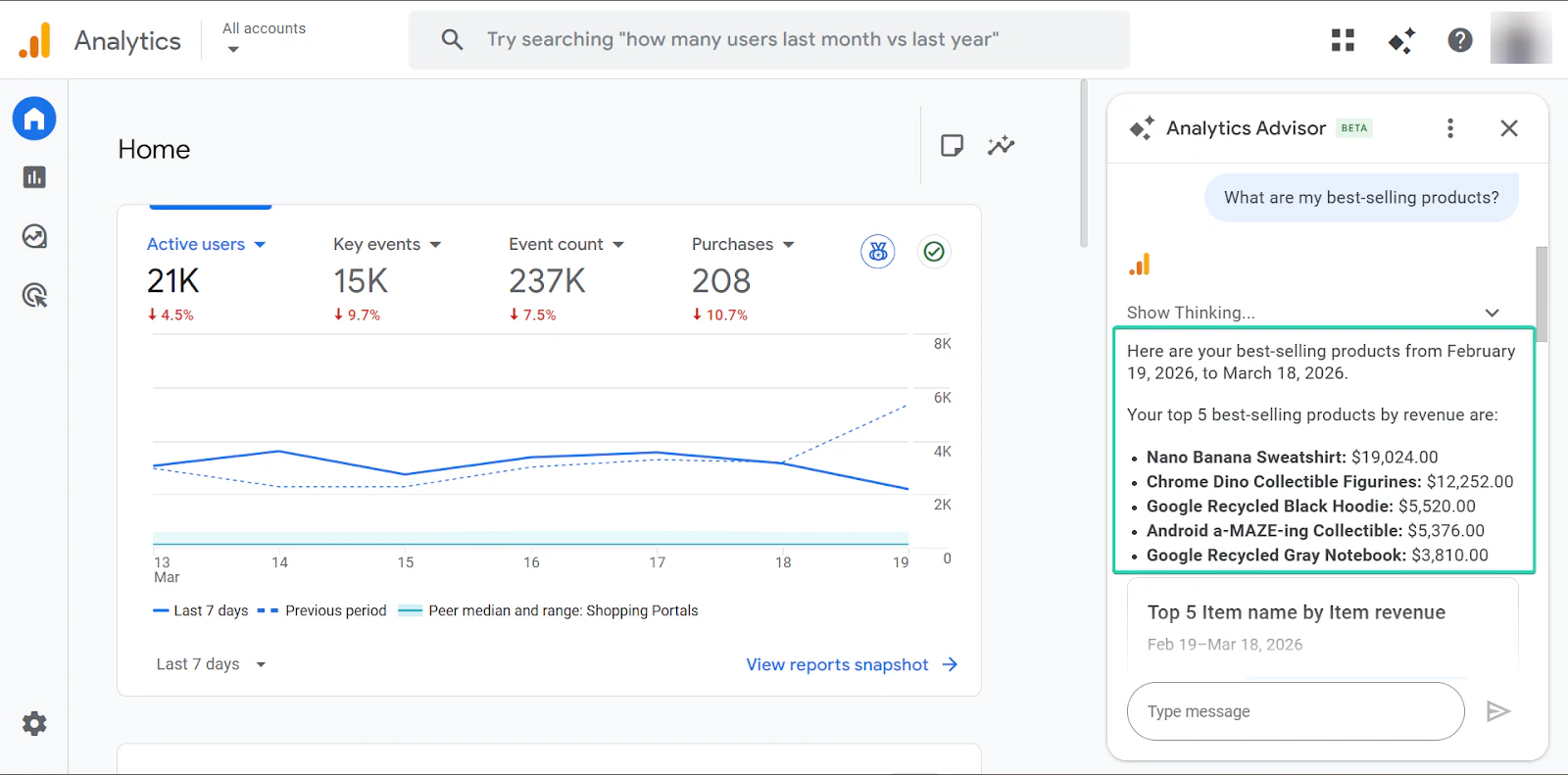Screen dimensions: 1568x775
Task: Open Explore icon in sidebar
Action: pos(34,236)
